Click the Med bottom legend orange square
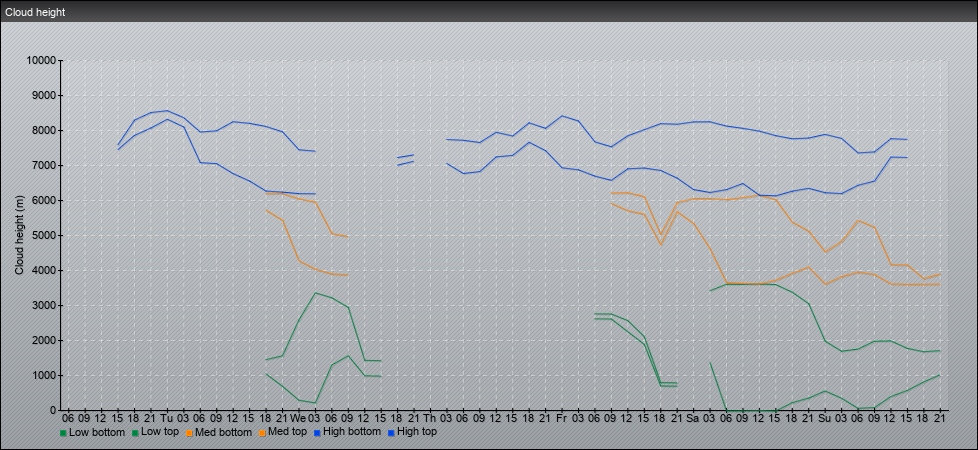The height and width of the screenshot is (450, 978). [x=188, y=433]
